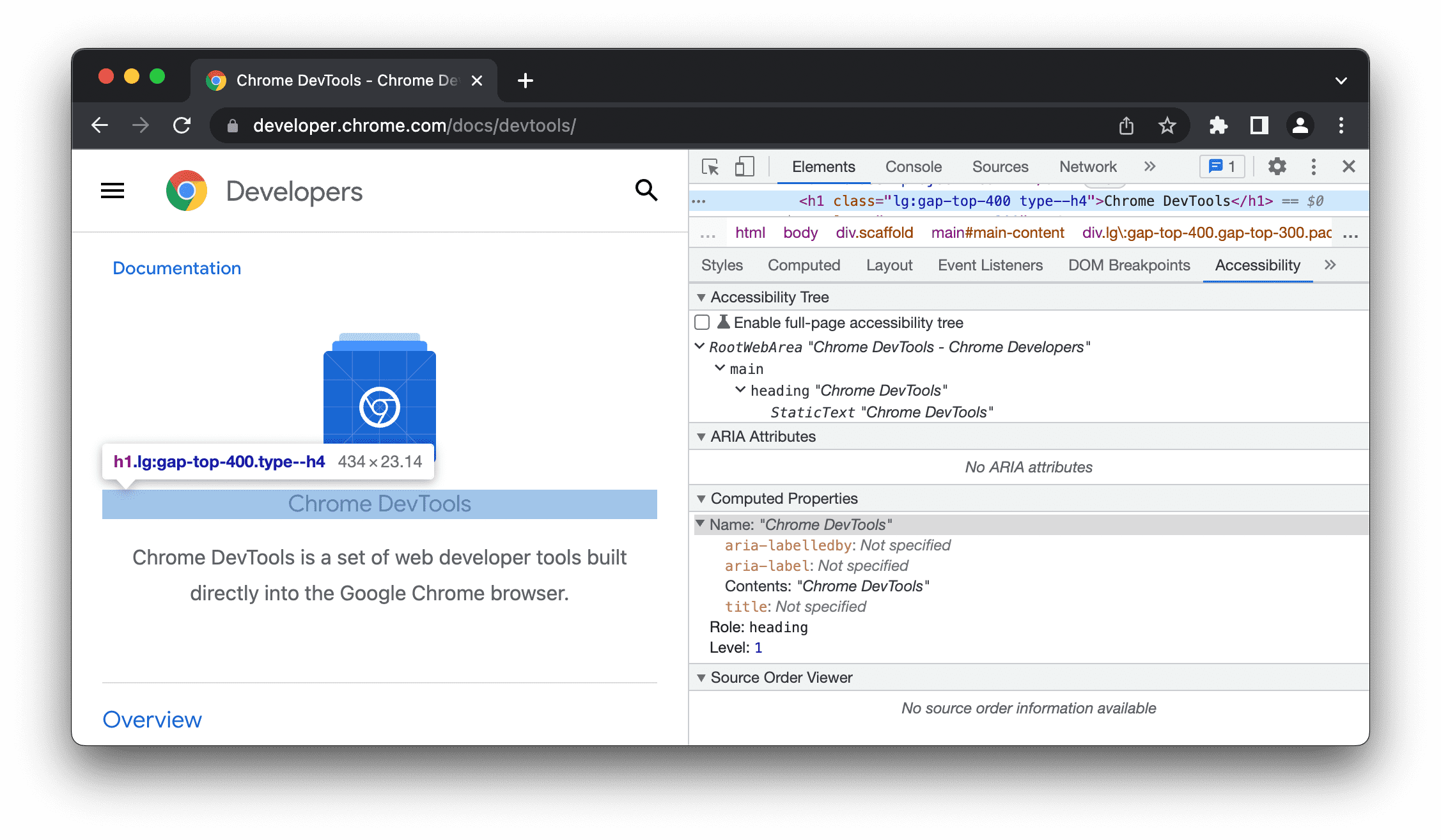Click the Sources panel icon

pyautogui.click(x=1000, y=167)
